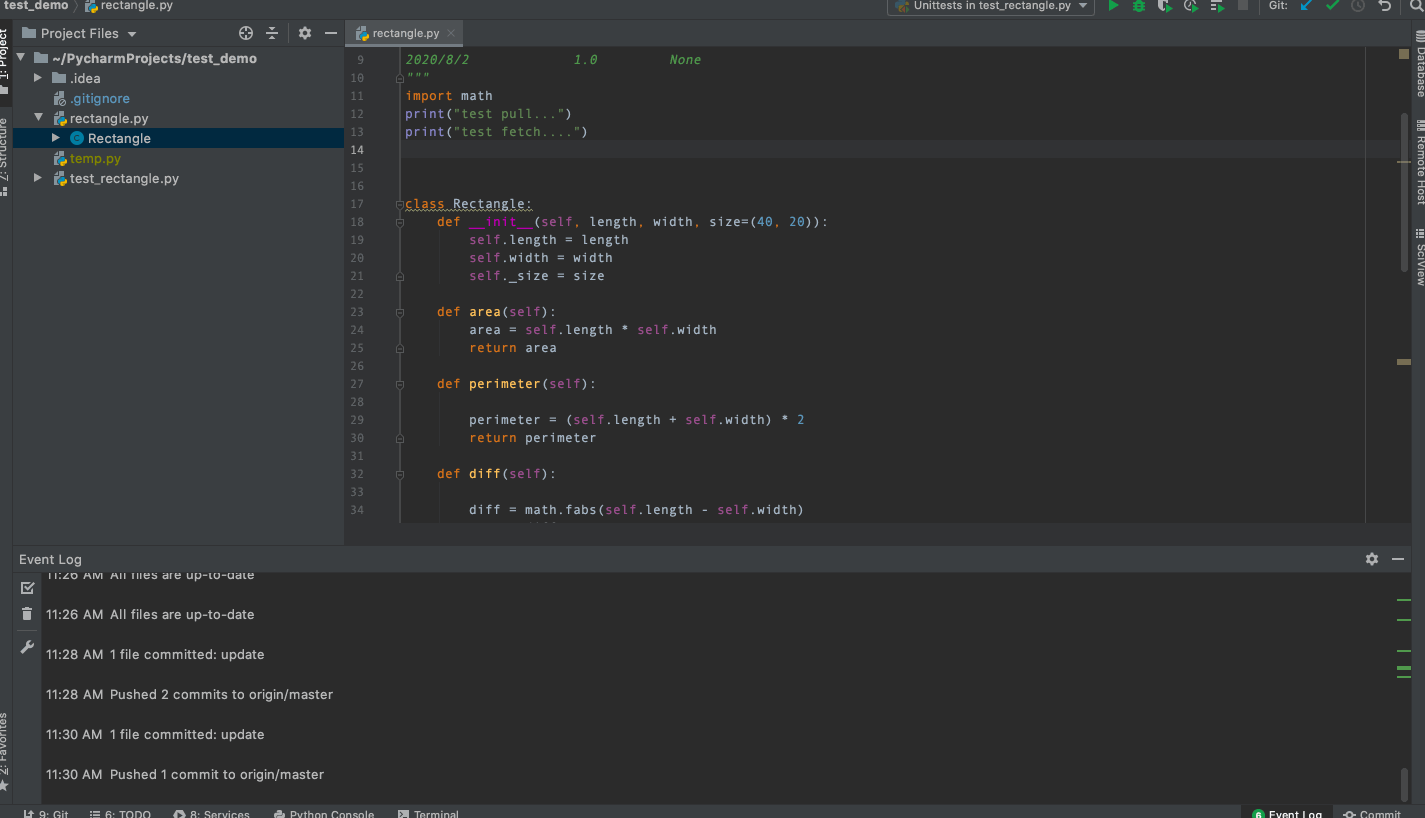The width and height of the screenshot is (1425, 818).
Task: Fold perimeter method at line 27
Action: [399, 384]
